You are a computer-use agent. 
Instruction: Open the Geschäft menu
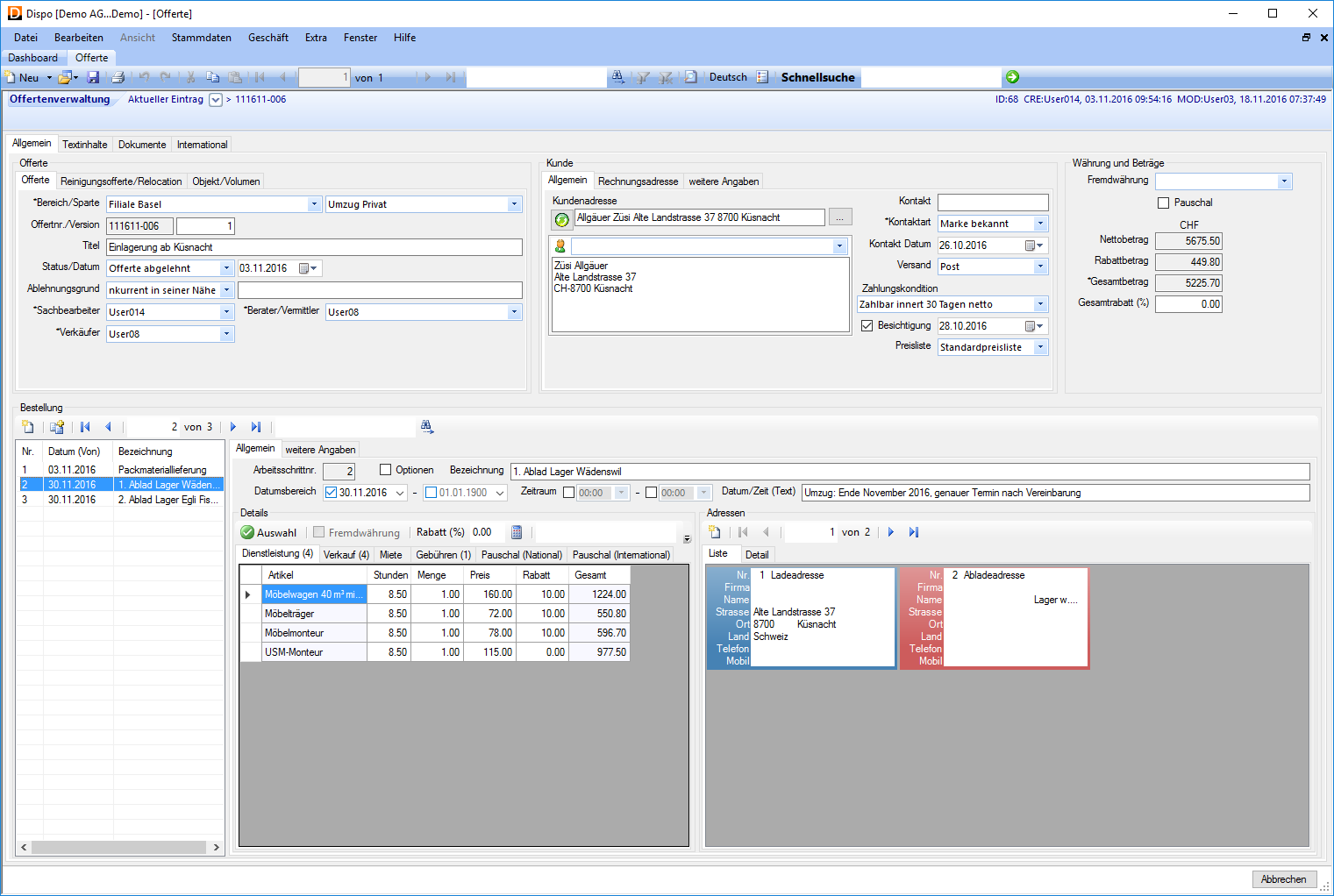(x=268, y=38)
